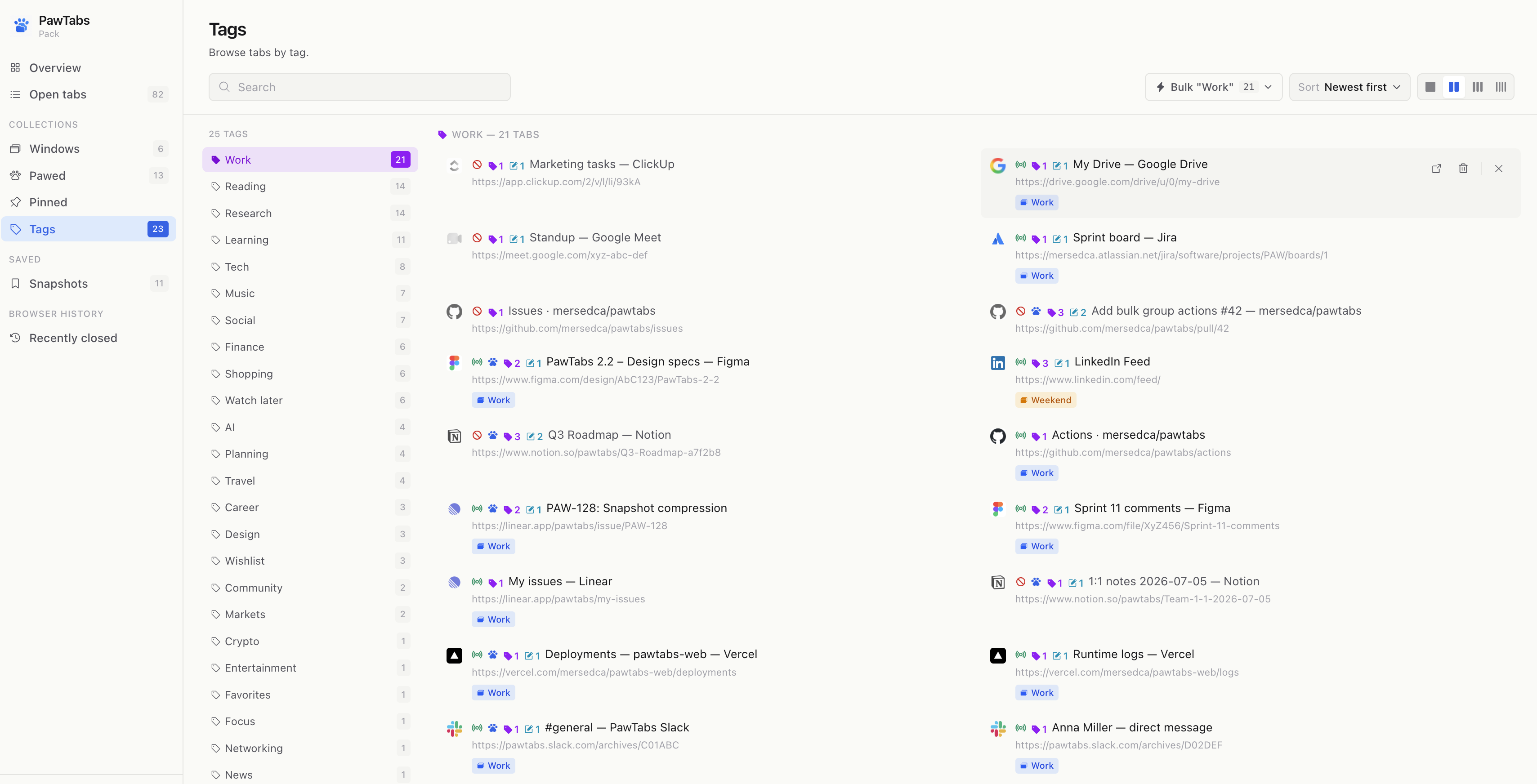The width and height of the screenshot is (1537, 784).
Task: Open the Bulk "Work" actions dropdown
Action: (1214, 87)
